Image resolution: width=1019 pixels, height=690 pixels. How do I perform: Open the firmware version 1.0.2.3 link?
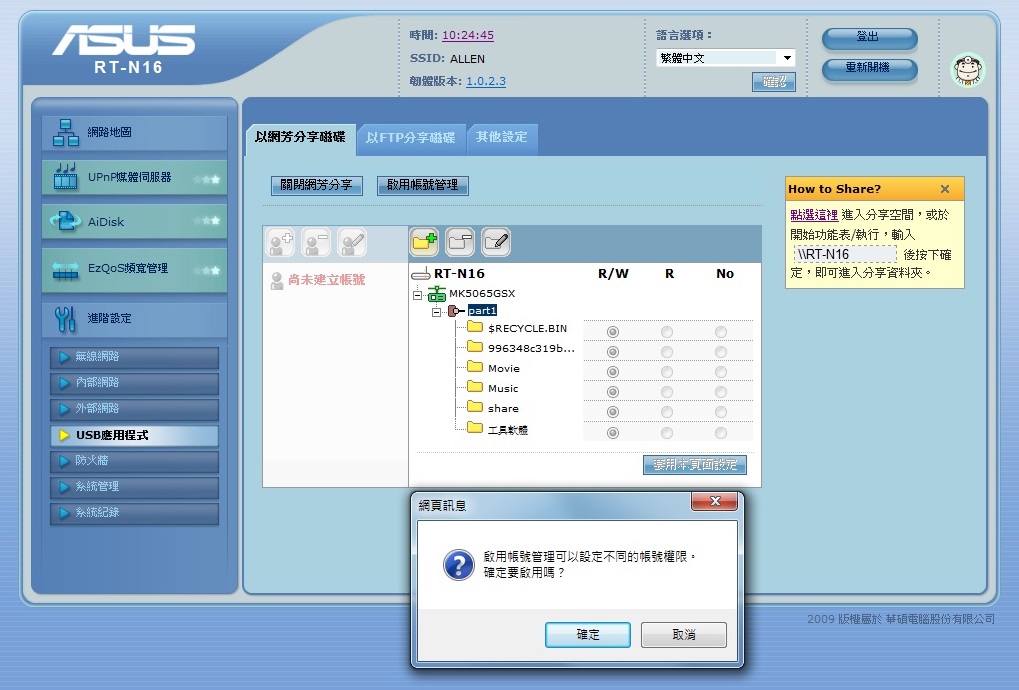486,81
